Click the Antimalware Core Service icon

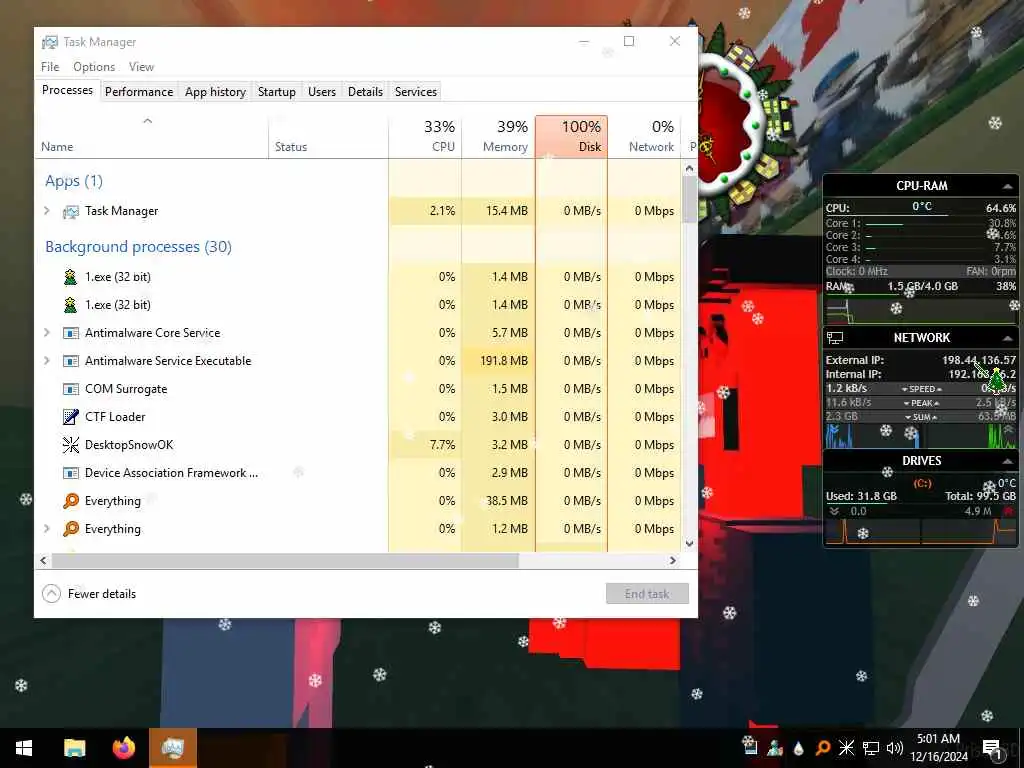(71, 333)
